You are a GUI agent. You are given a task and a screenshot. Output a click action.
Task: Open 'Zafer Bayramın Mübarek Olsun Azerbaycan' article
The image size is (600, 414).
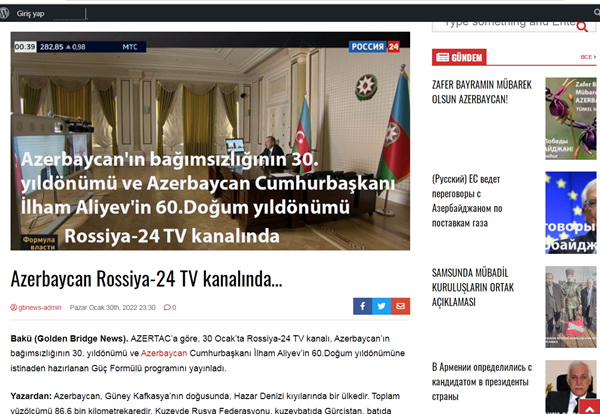482,92
